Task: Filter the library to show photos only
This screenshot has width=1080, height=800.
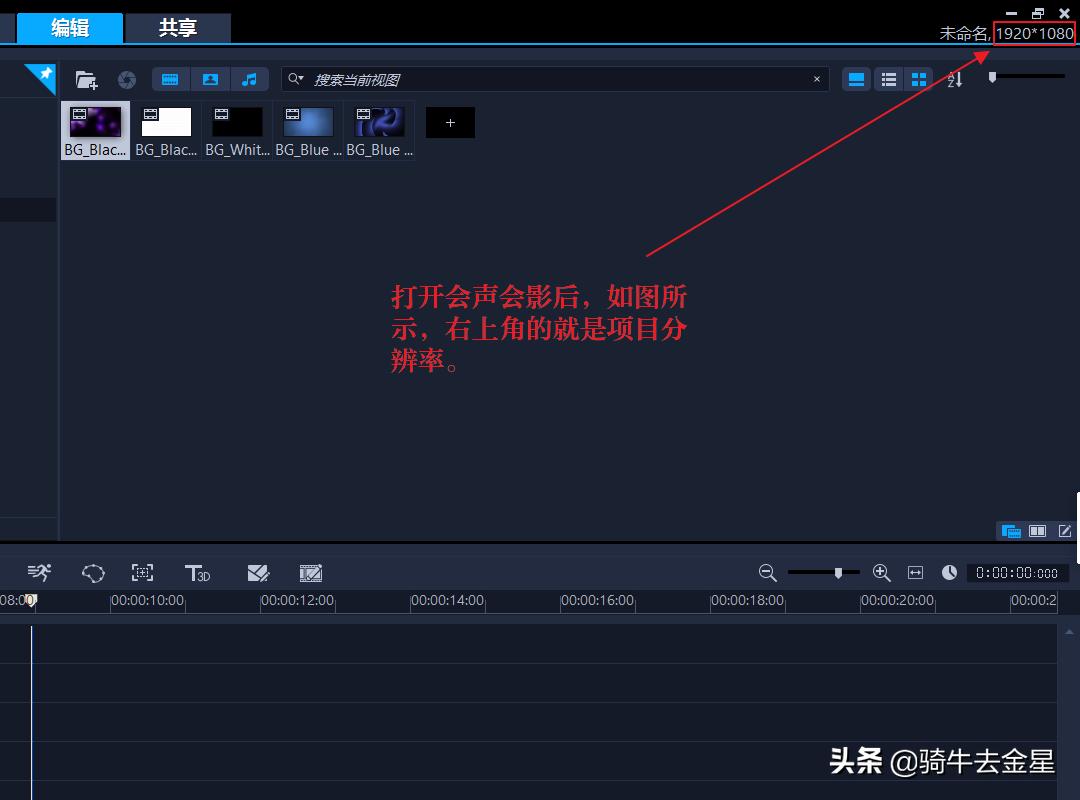Action: [210, 79]
